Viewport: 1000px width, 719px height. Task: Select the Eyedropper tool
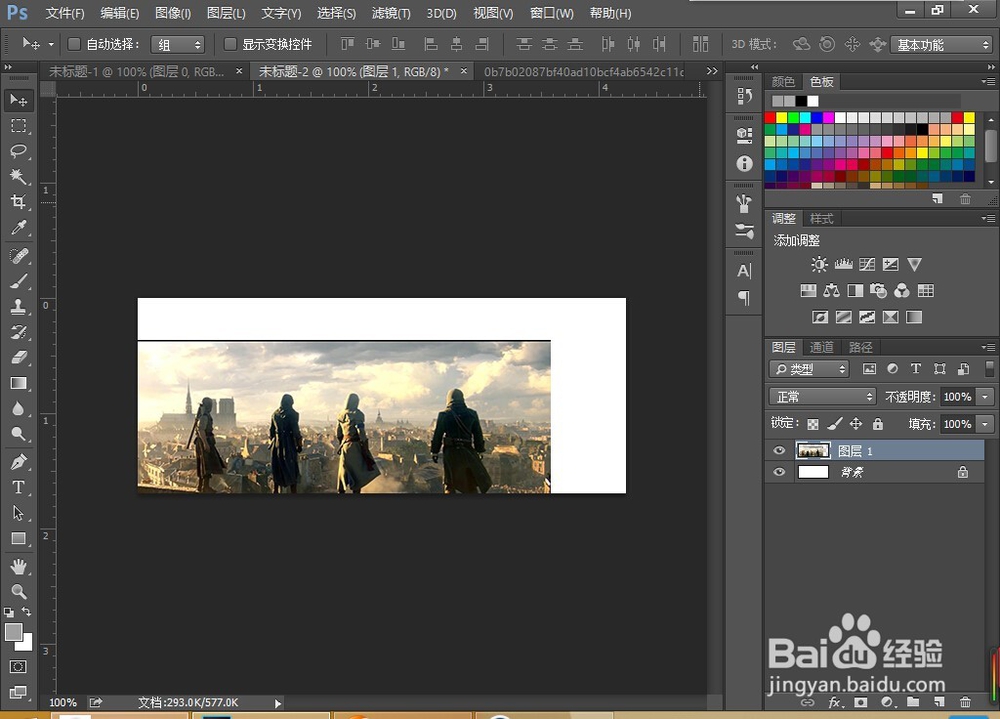pyautogui.click(x=18, y=228)
